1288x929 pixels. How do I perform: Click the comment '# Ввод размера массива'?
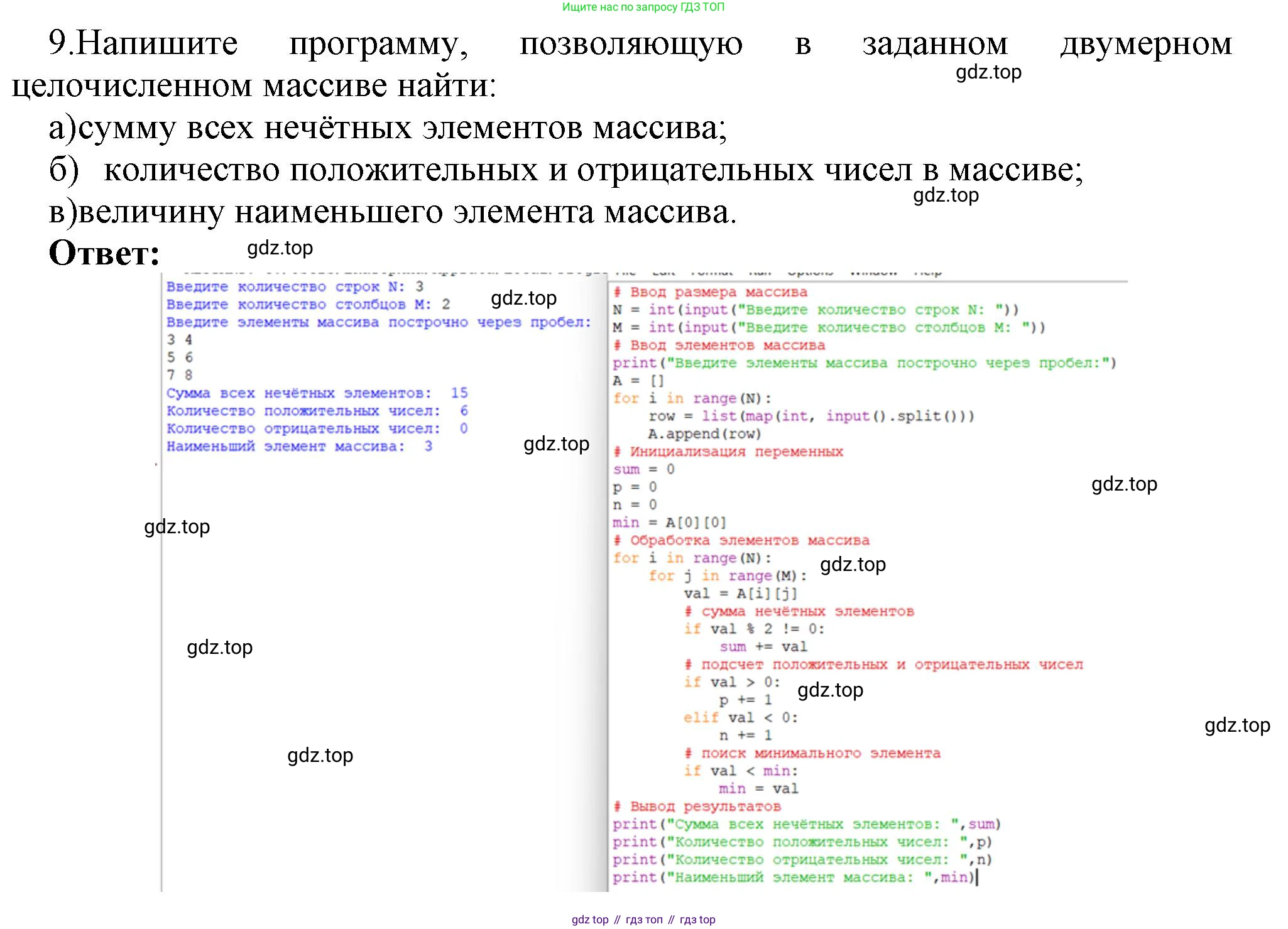(x=710, y=292)
